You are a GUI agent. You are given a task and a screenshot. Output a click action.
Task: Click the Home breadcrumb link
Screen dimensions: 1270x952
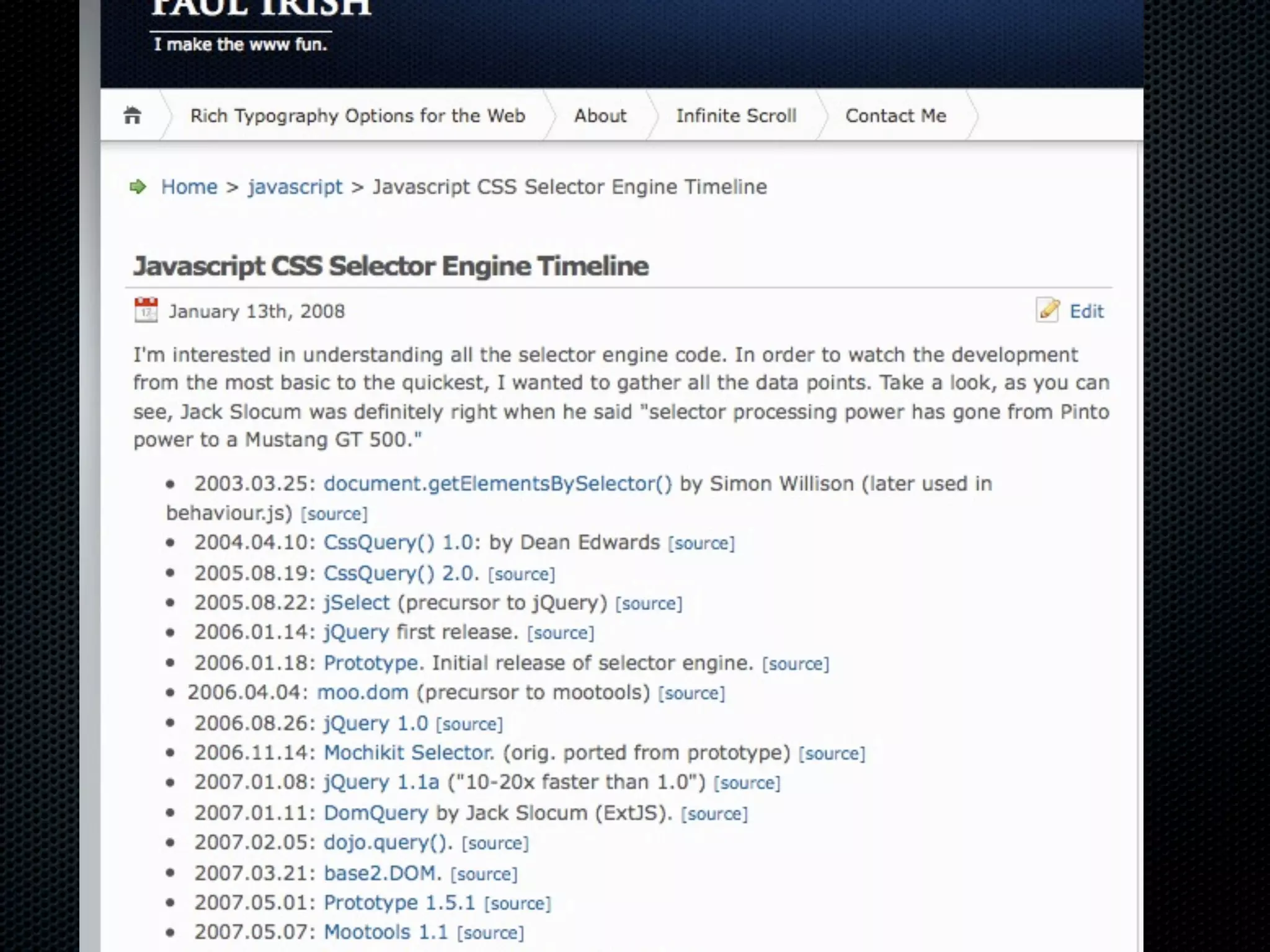coord(189,187)
